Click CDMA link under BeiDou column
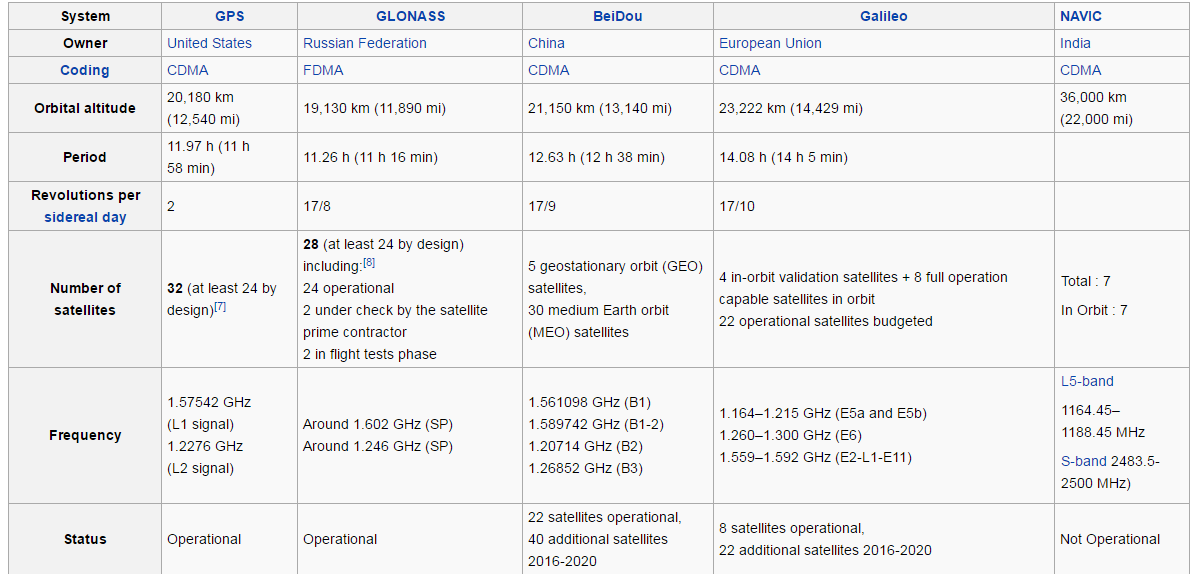Image resolution: width=1191 pixels, height=574 pixels. (549, 70)
